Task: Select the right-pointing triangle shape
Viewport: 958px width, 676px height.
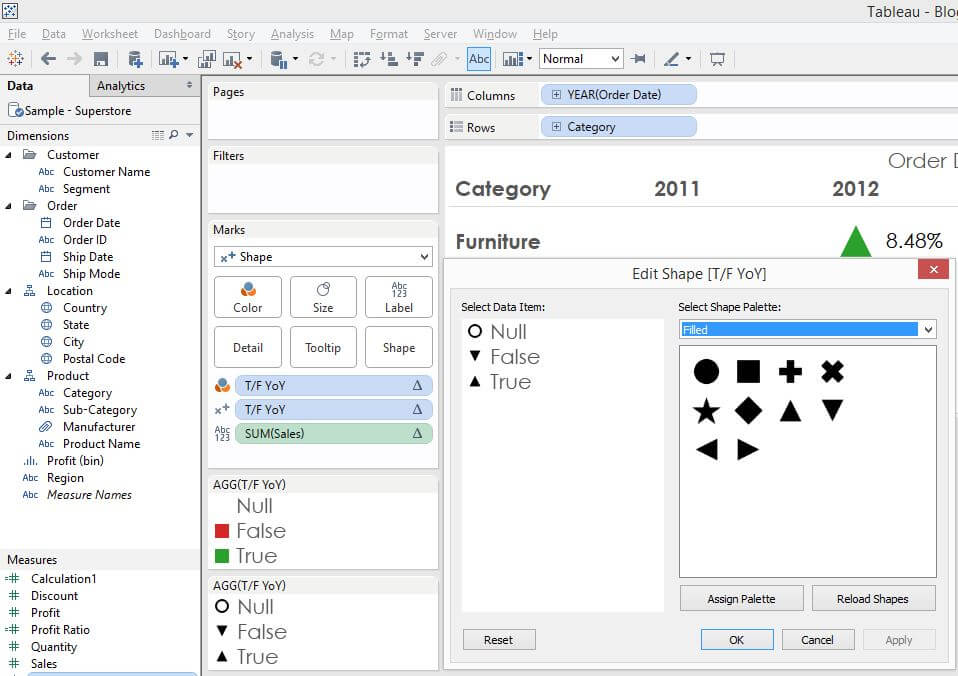Action: (x=748, y=449)
